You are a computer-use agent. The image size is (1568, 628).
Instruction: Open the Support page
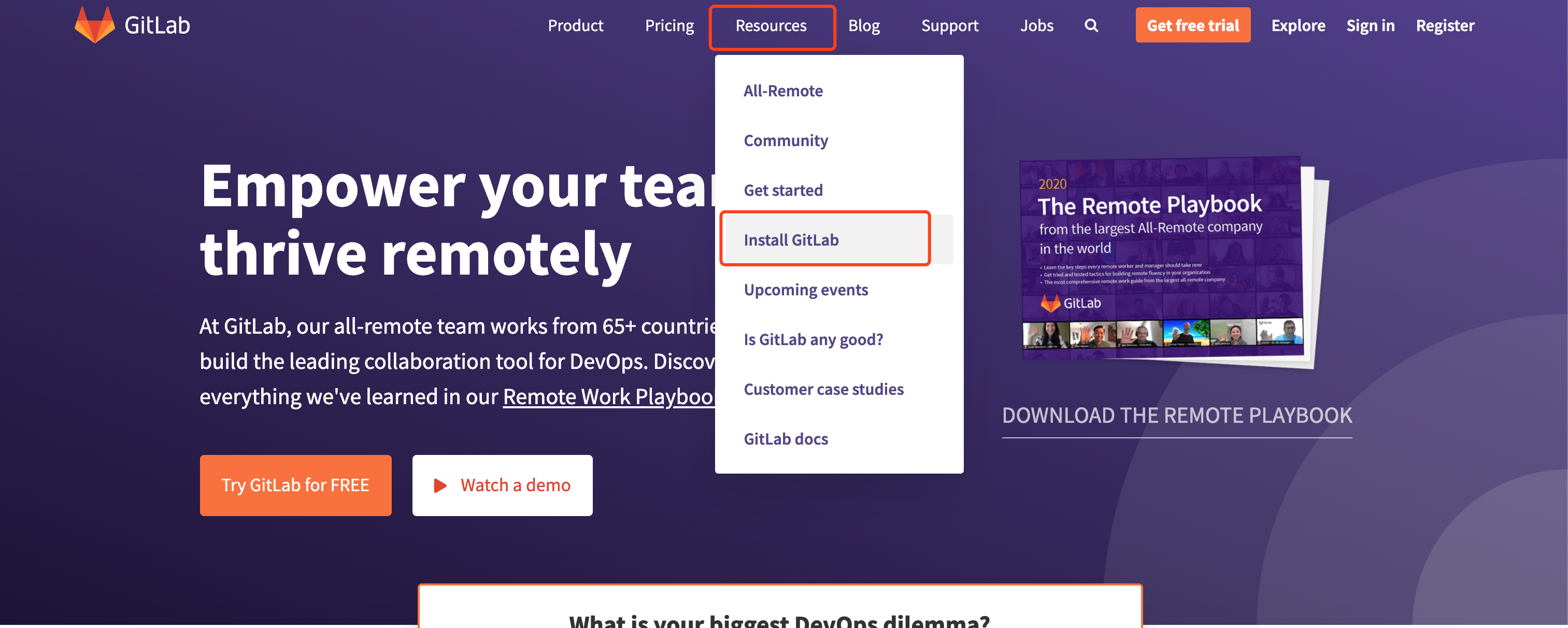click(x=950, y=25)
